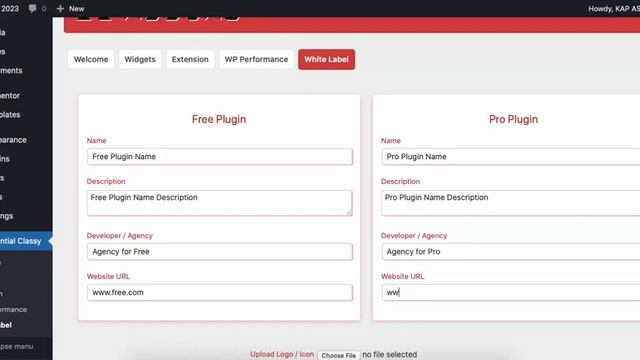Click the Pro Plugin Name field
Screen dimensions: 640x360
[511, 157]
